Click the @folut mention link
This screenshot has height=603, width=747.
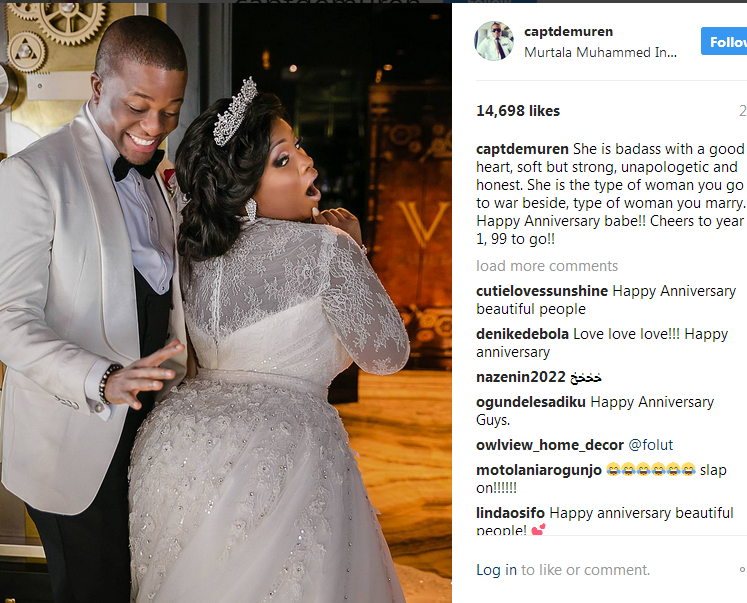[x=651, y=445]
